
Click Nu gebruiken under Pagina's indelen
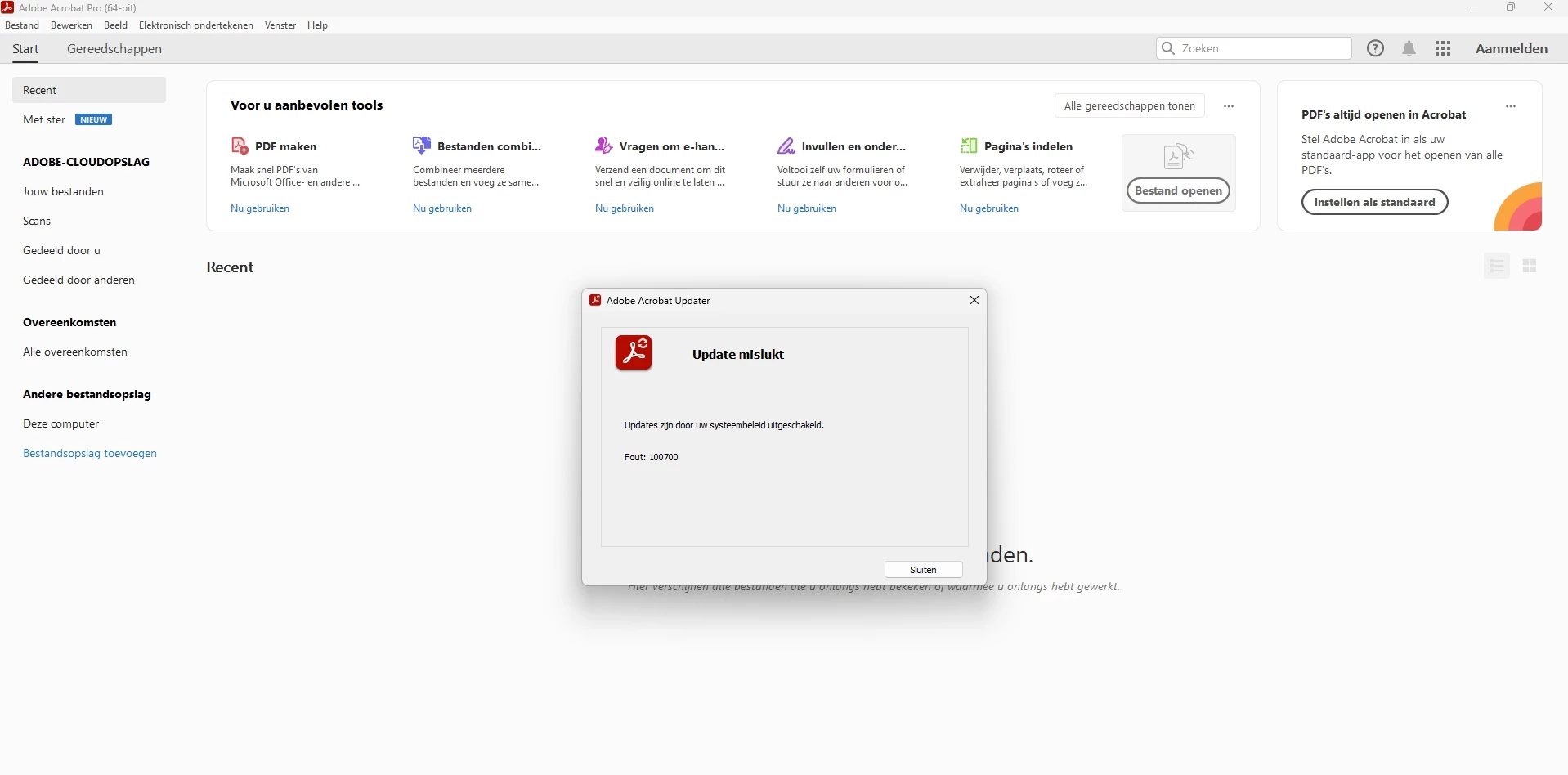pyautogui.click(x=989, y=208)
